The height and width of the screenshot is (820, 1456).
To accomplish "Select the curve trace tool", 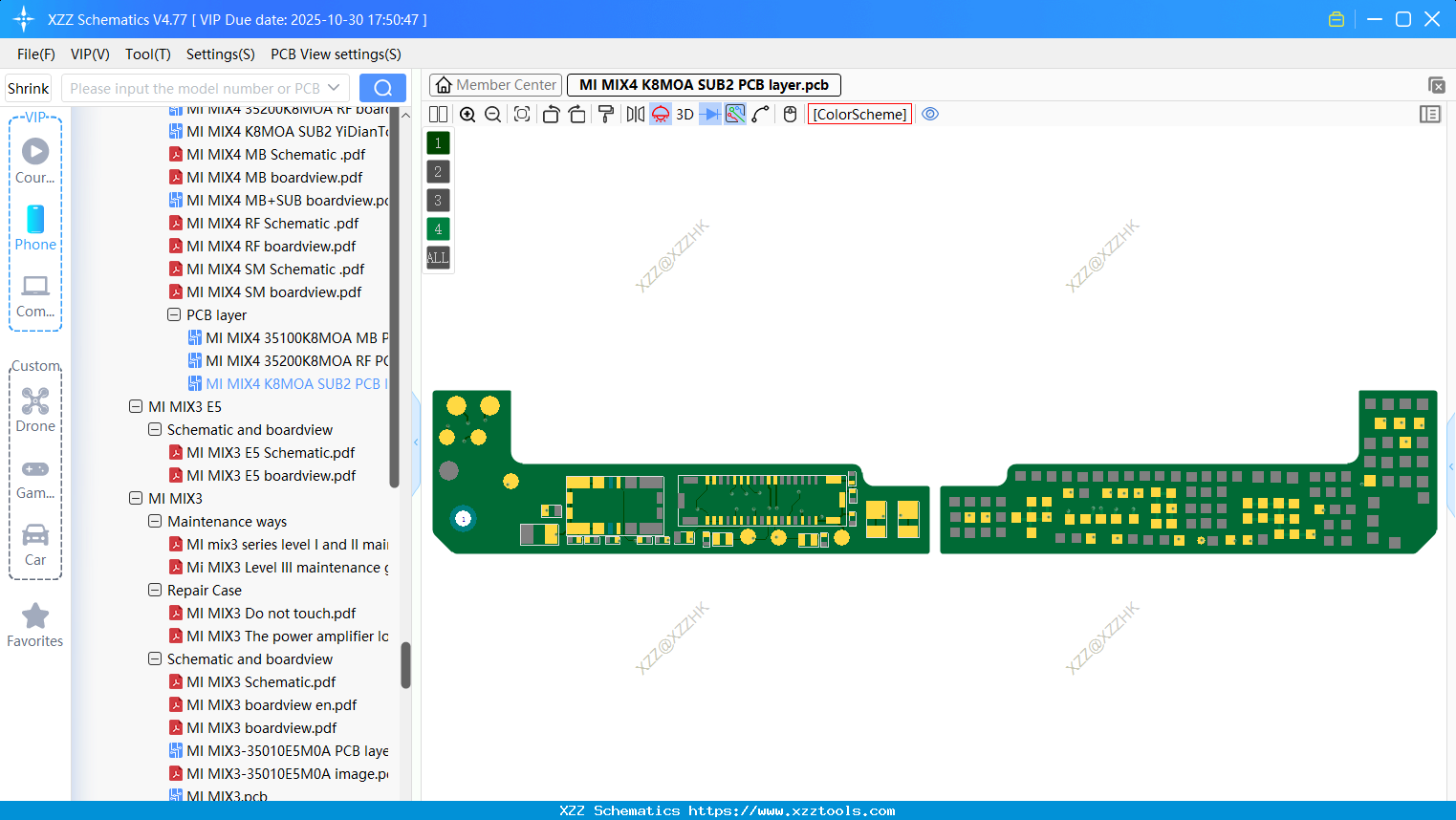I will coord(759,114).
